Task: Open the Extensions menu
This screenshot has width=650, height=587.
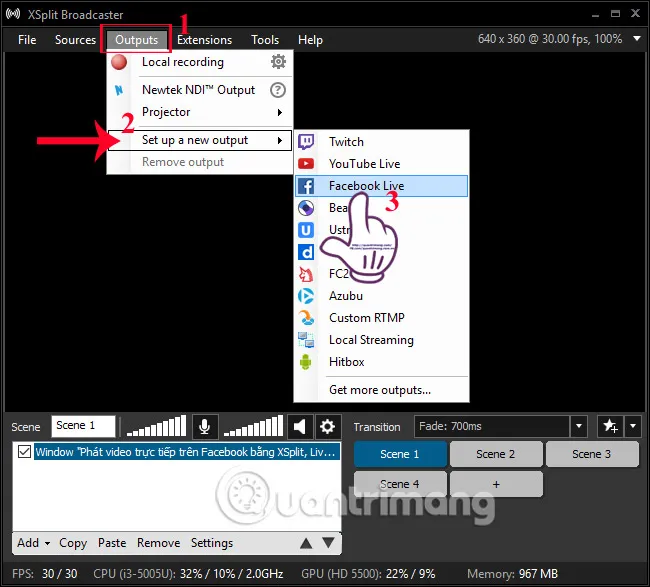Action: coord(204,40)
